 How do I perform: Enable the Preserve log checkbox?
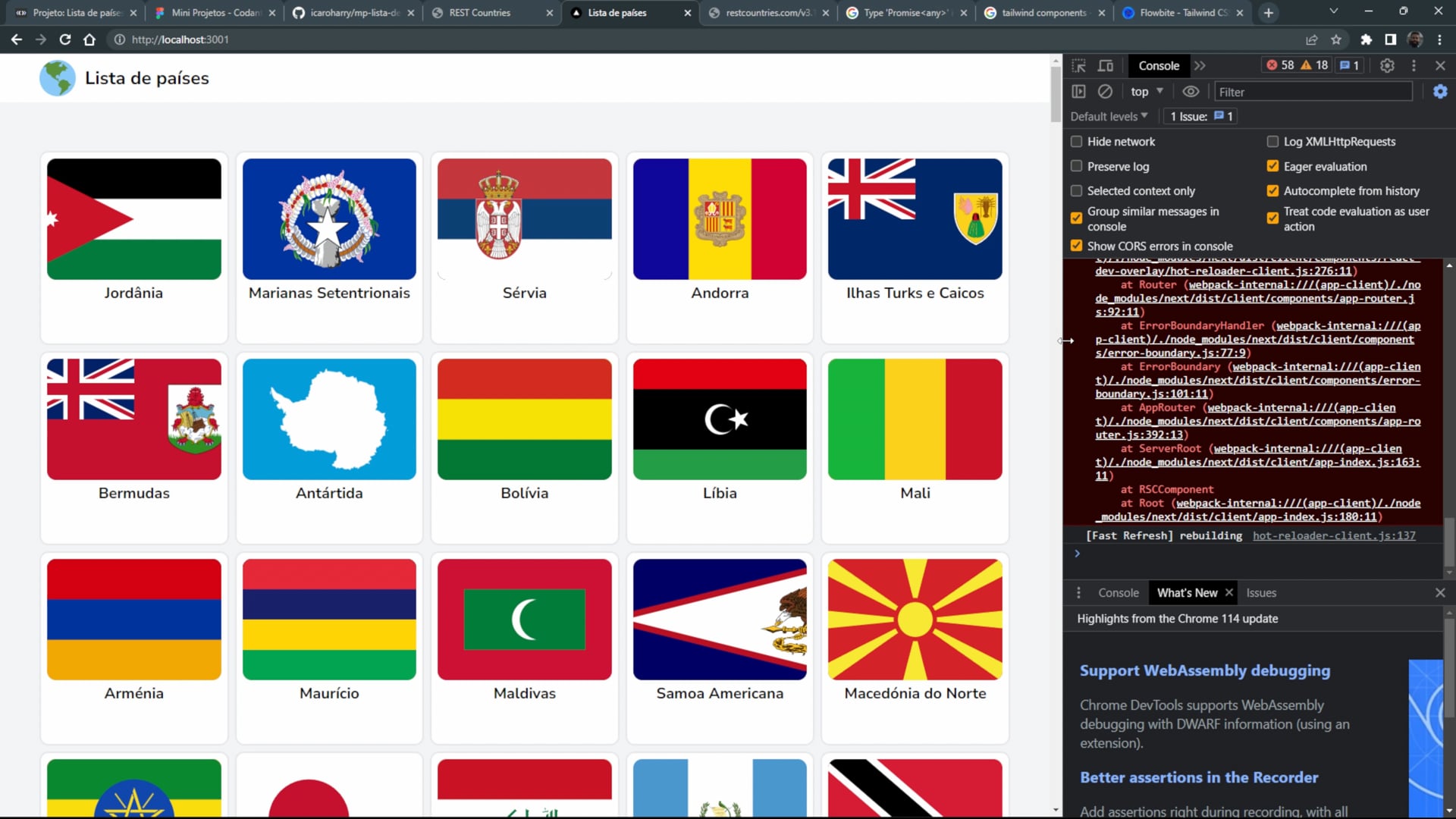pyautogui.click(x=1076, y=166)
